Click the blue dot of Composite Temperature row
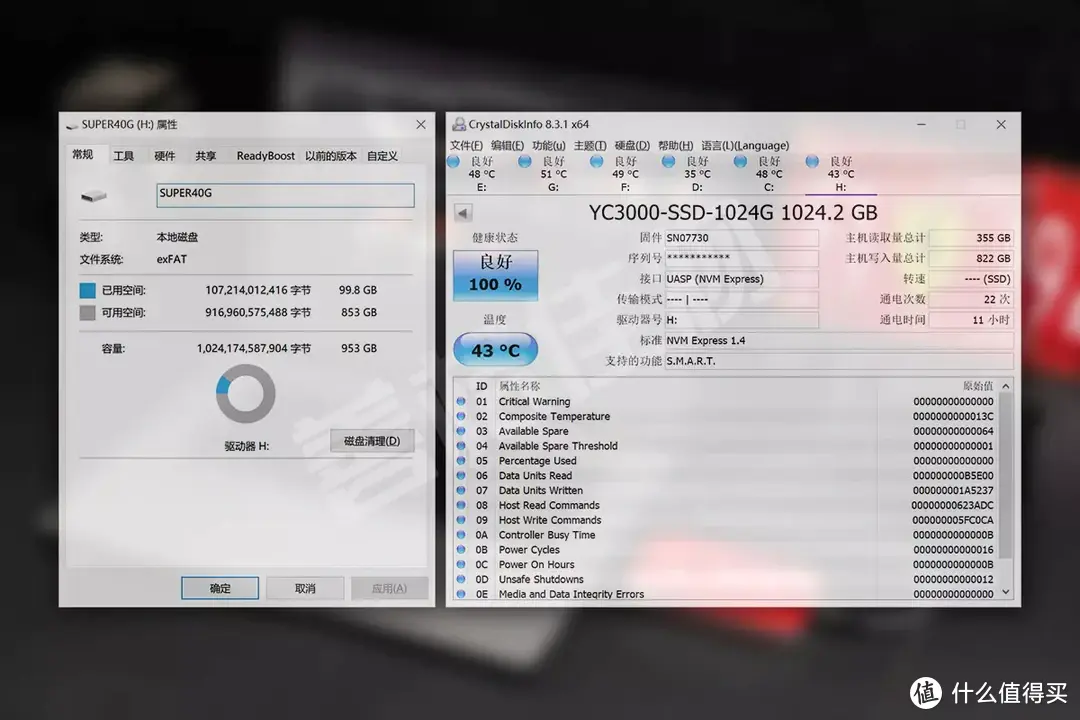This screenshot has height=720, width=1080. coord(461,416)
